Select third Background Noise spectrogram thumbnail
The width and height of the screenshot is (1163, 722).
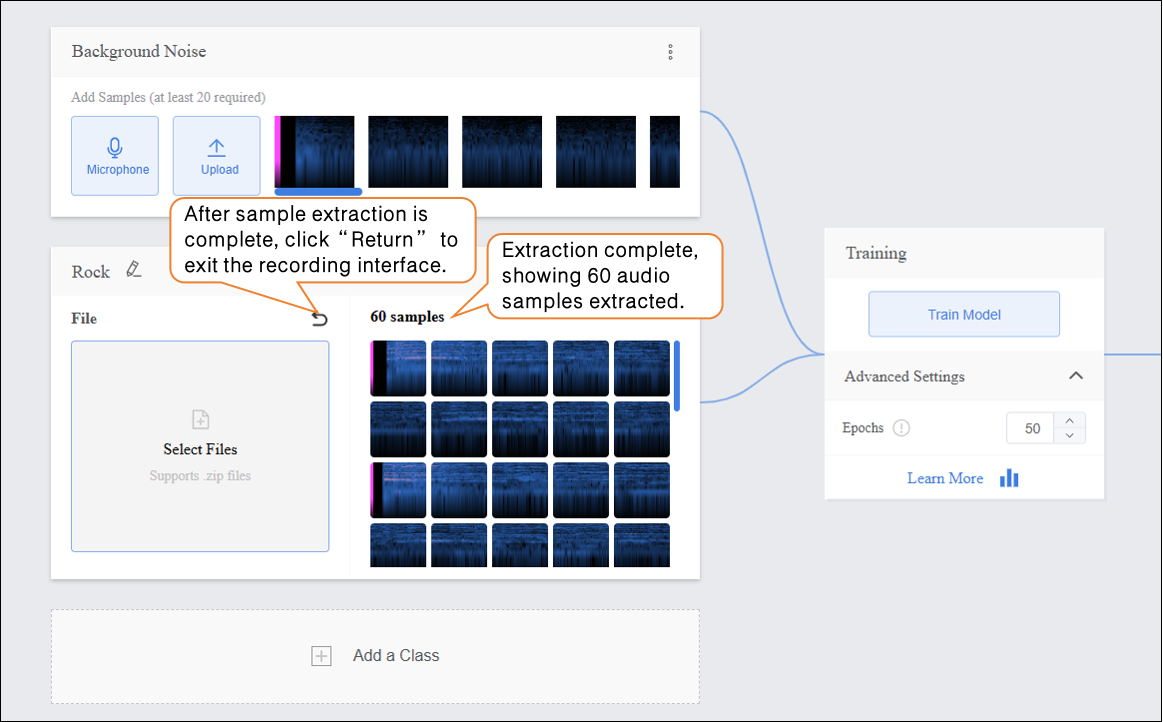pyautogui.click(x=502, y=152)
